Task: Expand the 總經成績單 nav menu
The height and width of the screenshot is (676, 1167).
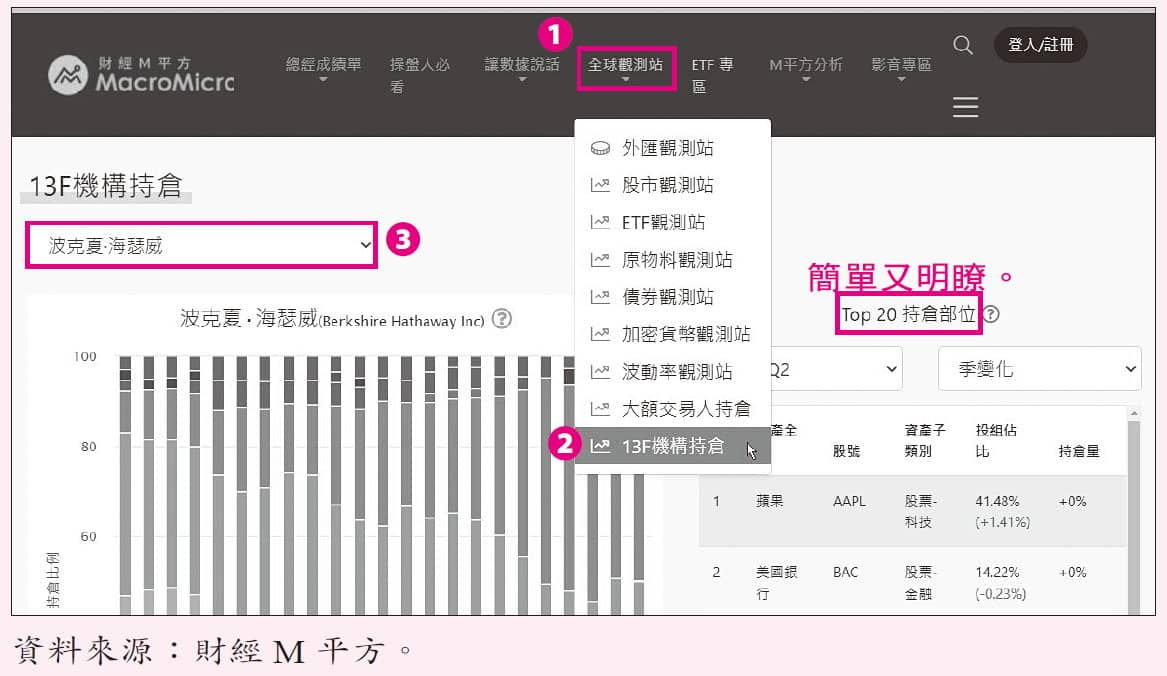Action: coord(324,68)
